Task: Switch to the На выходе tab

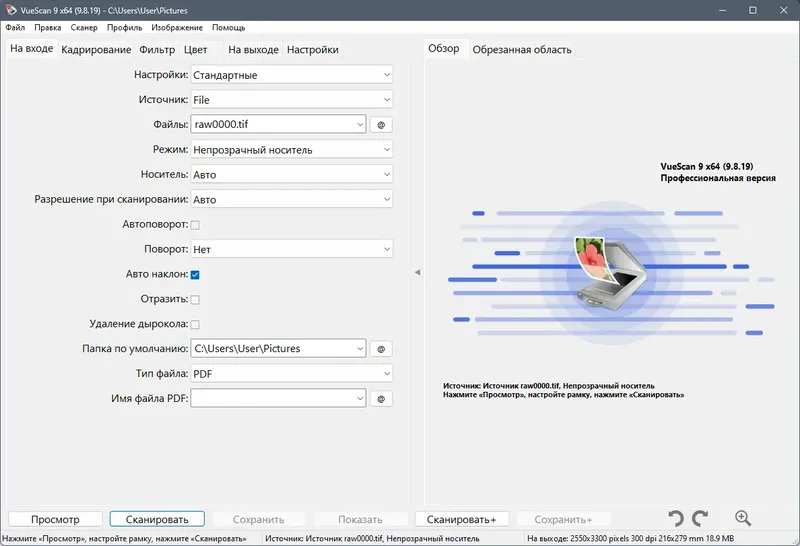Action: click(253, 49)
